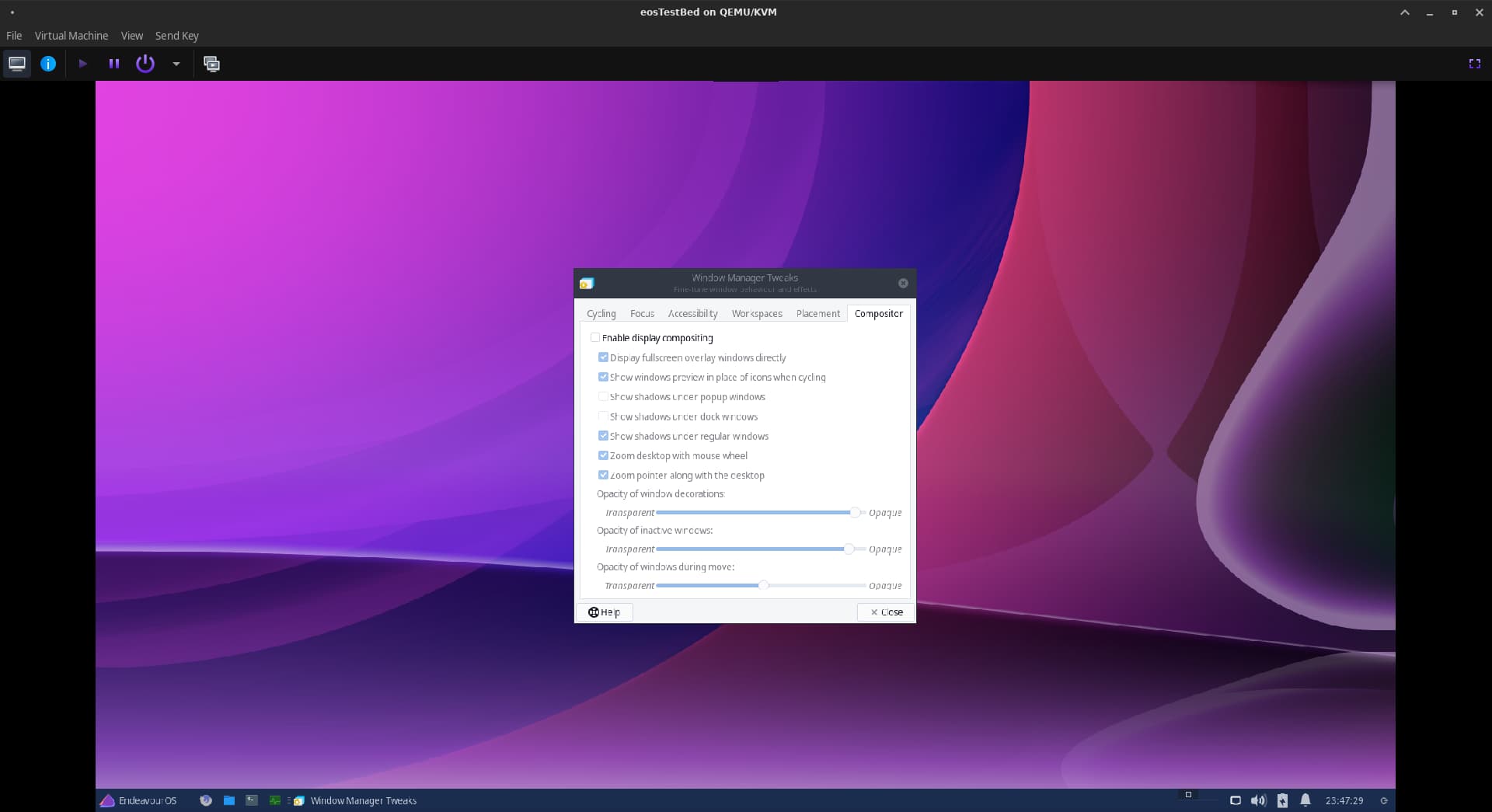Toggle Show shadows under regular windows

click(x=603, y=436)
